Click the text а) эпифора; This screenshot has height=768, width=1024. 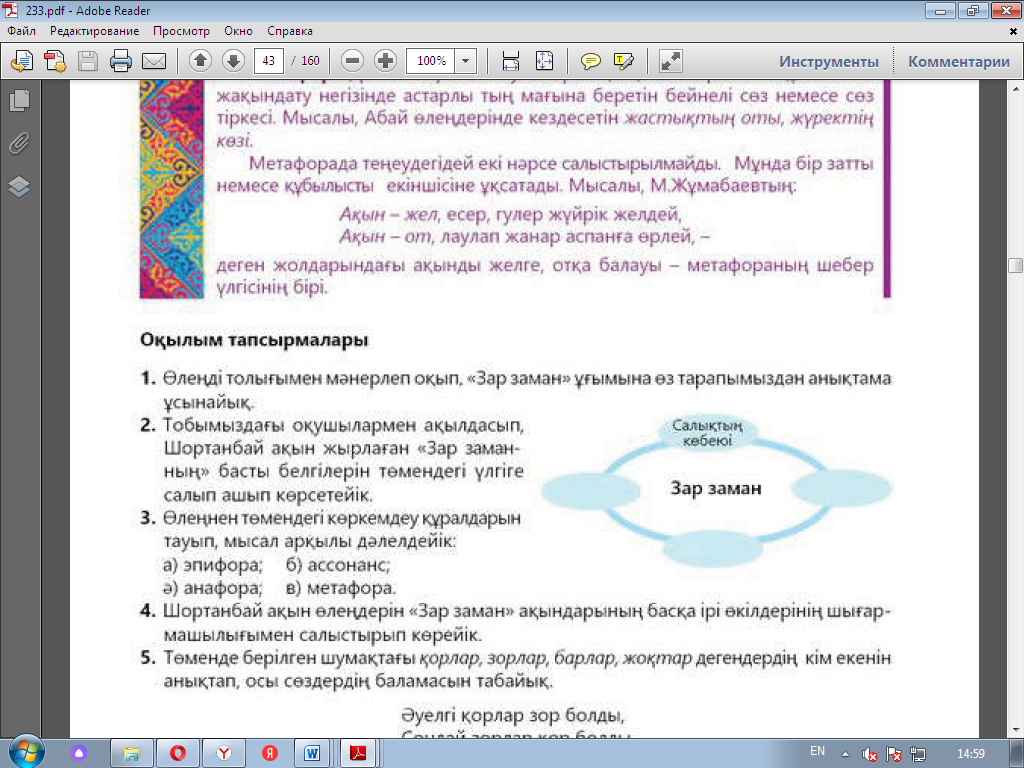(212, 564)
